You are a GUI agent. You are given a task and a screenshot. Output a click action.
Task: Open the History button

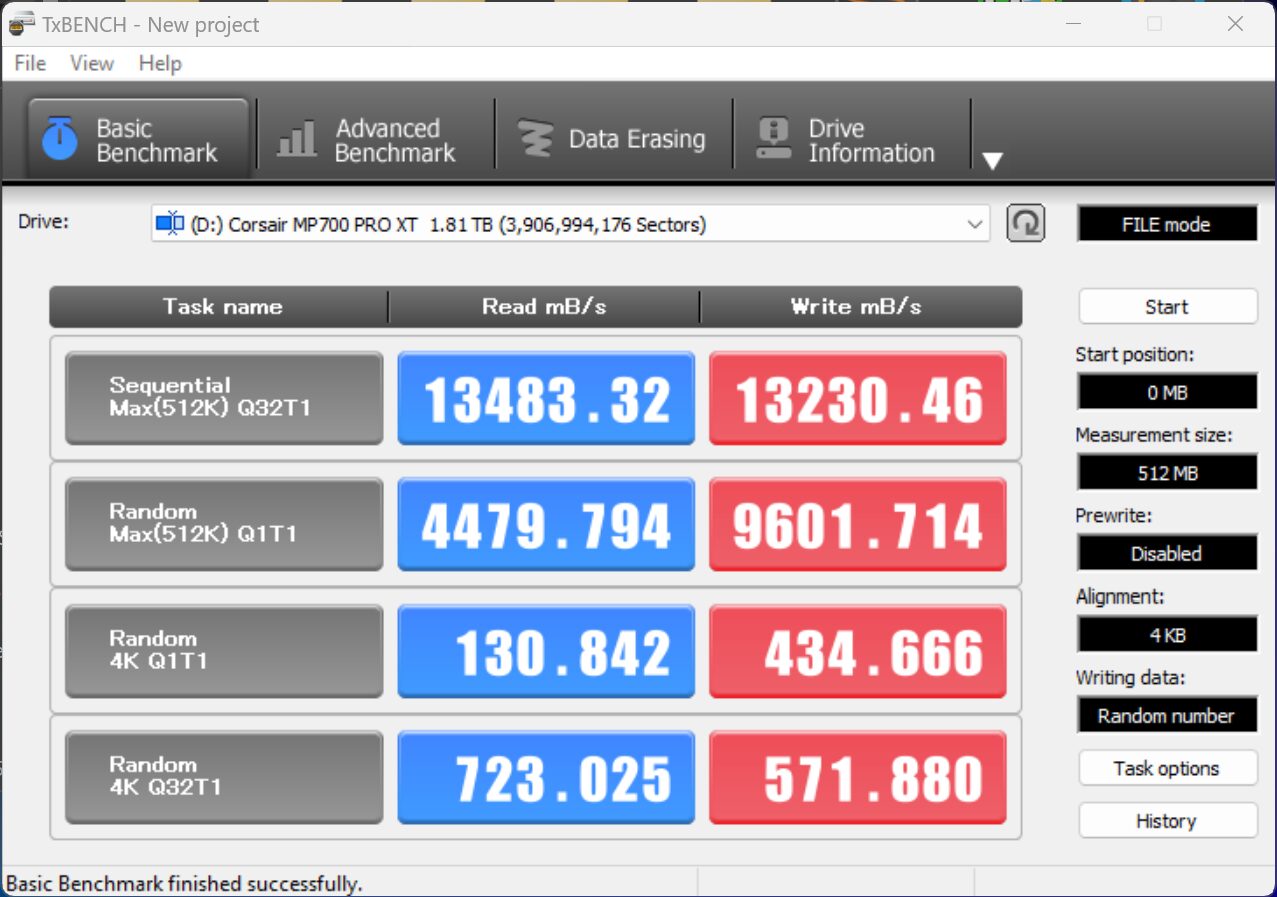(x=1167, y=821)
